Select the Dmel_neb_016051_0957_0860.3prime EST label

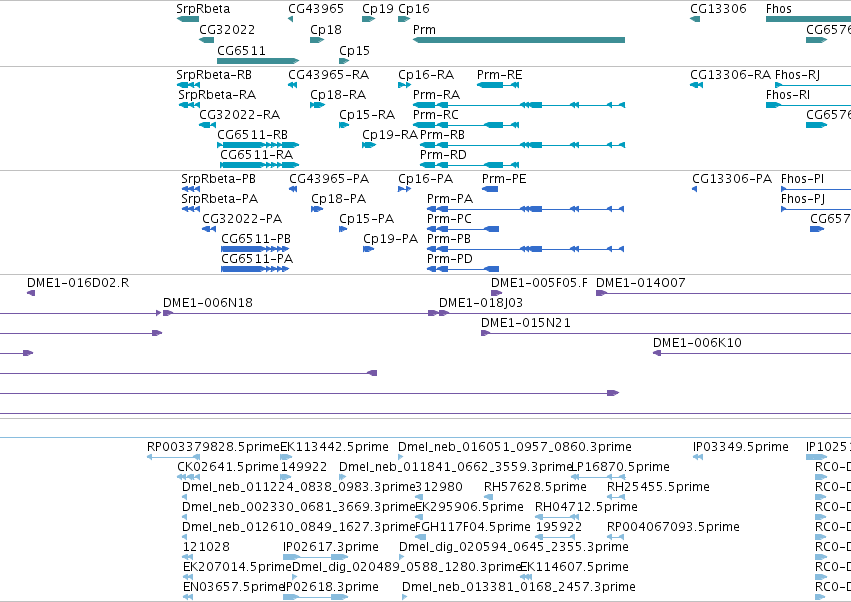pyautogui.click(x=515, y=447)
